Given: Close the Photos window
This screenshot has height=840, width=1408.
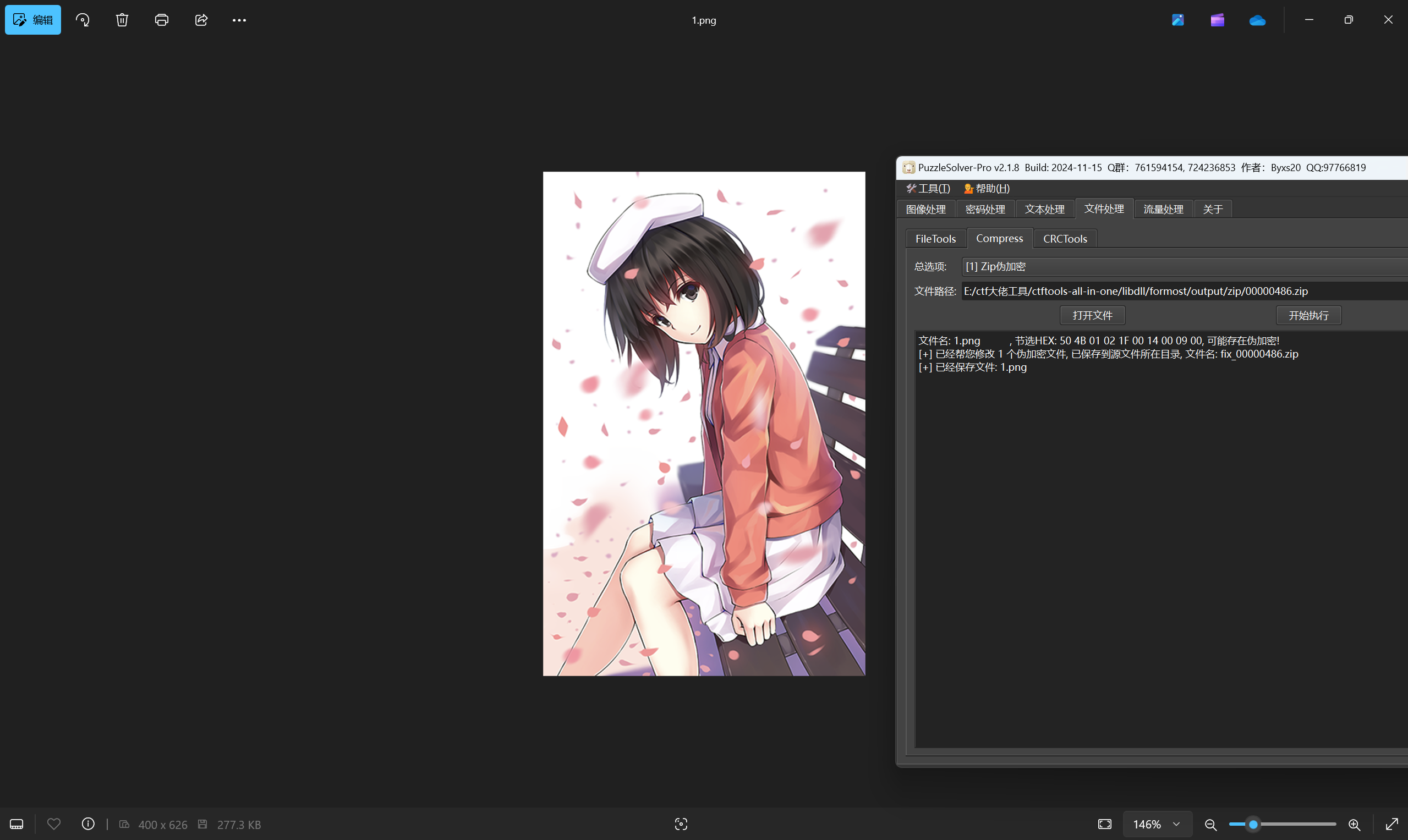Looking at the screenshot, I should tap(1388, 20).
